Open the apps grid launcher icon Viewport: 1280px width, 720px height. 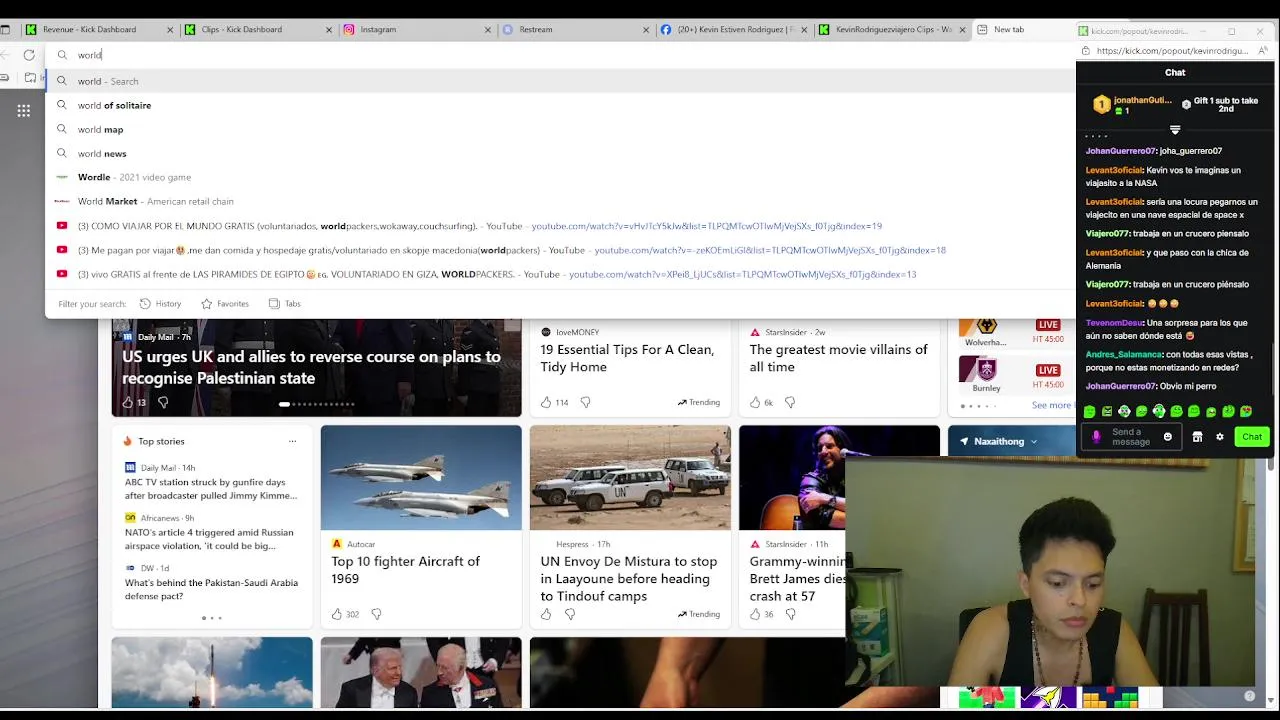click(23, 111)
